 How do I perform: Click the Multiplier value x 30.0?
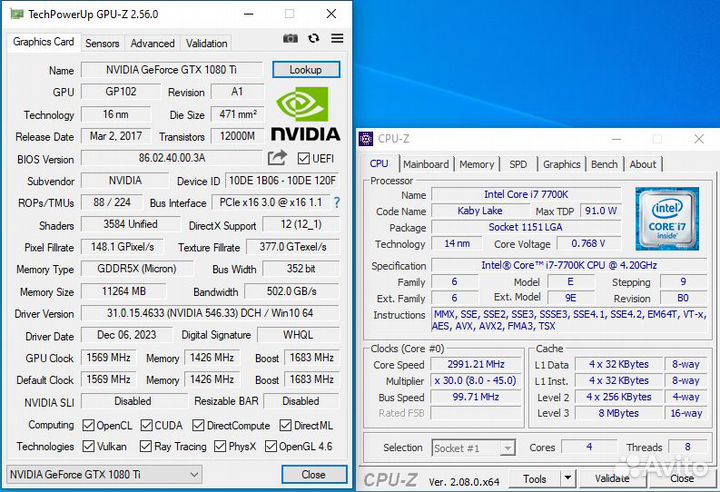click(x=476, y=380)
